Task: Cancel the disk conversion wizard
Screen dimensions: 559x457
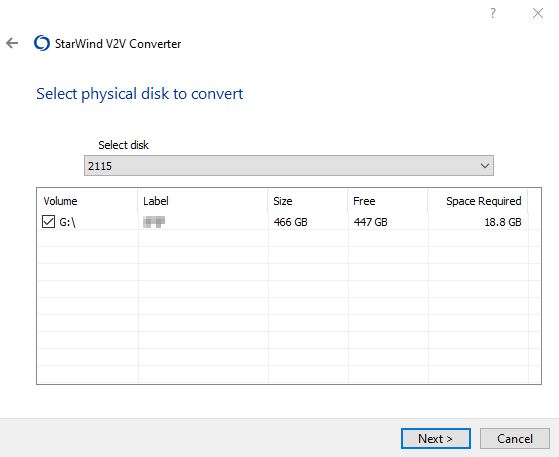Action: coord(515,438)
